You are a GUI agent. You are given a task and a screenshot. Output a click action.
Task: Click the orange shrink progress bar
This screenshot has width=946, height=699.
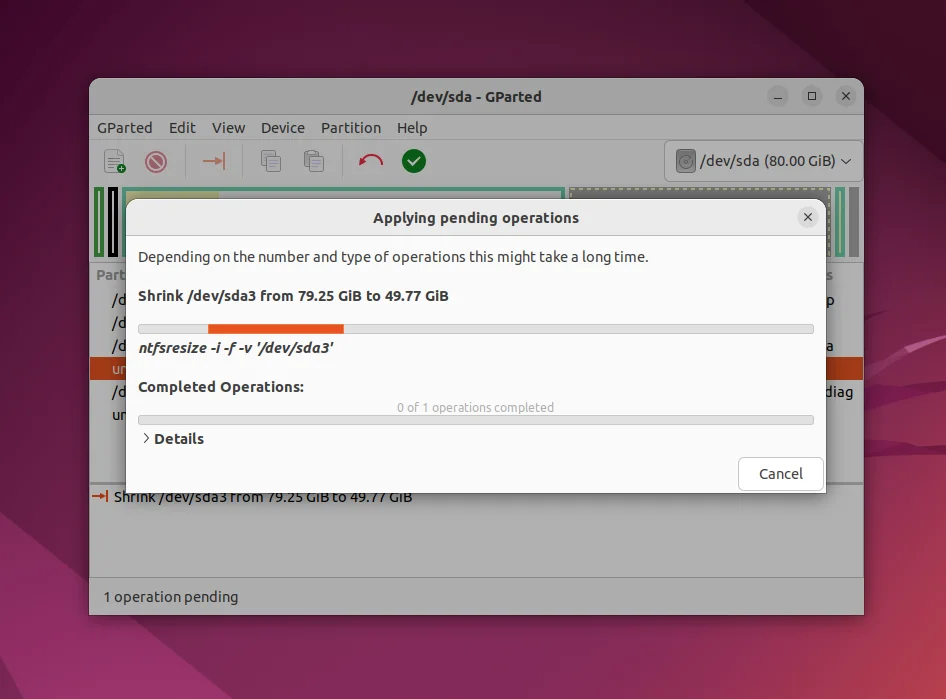pyautogui.click(x=475, y=329)
